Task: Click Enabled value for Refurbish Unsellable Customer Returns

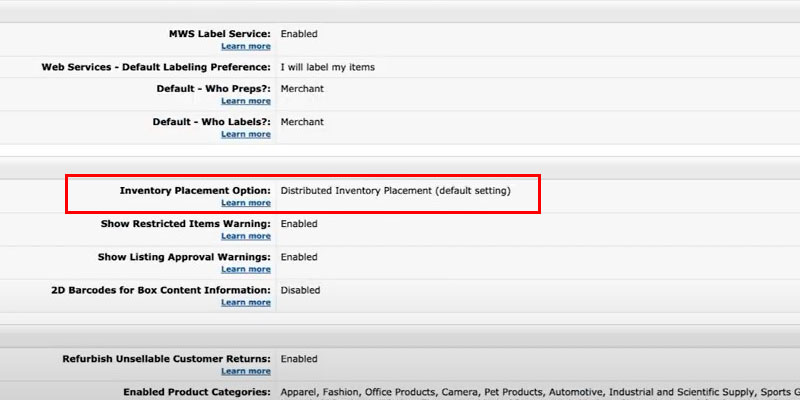Action: click(299, 359)
